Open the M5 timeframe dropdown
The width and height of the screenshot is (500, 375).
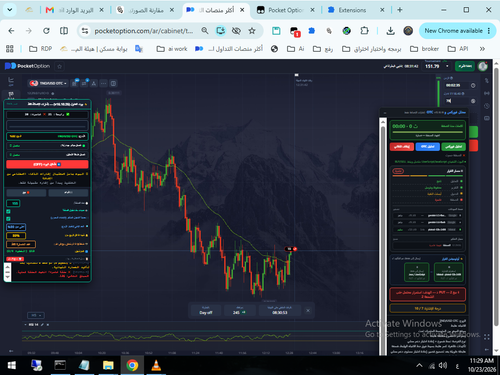coord(36,315)
